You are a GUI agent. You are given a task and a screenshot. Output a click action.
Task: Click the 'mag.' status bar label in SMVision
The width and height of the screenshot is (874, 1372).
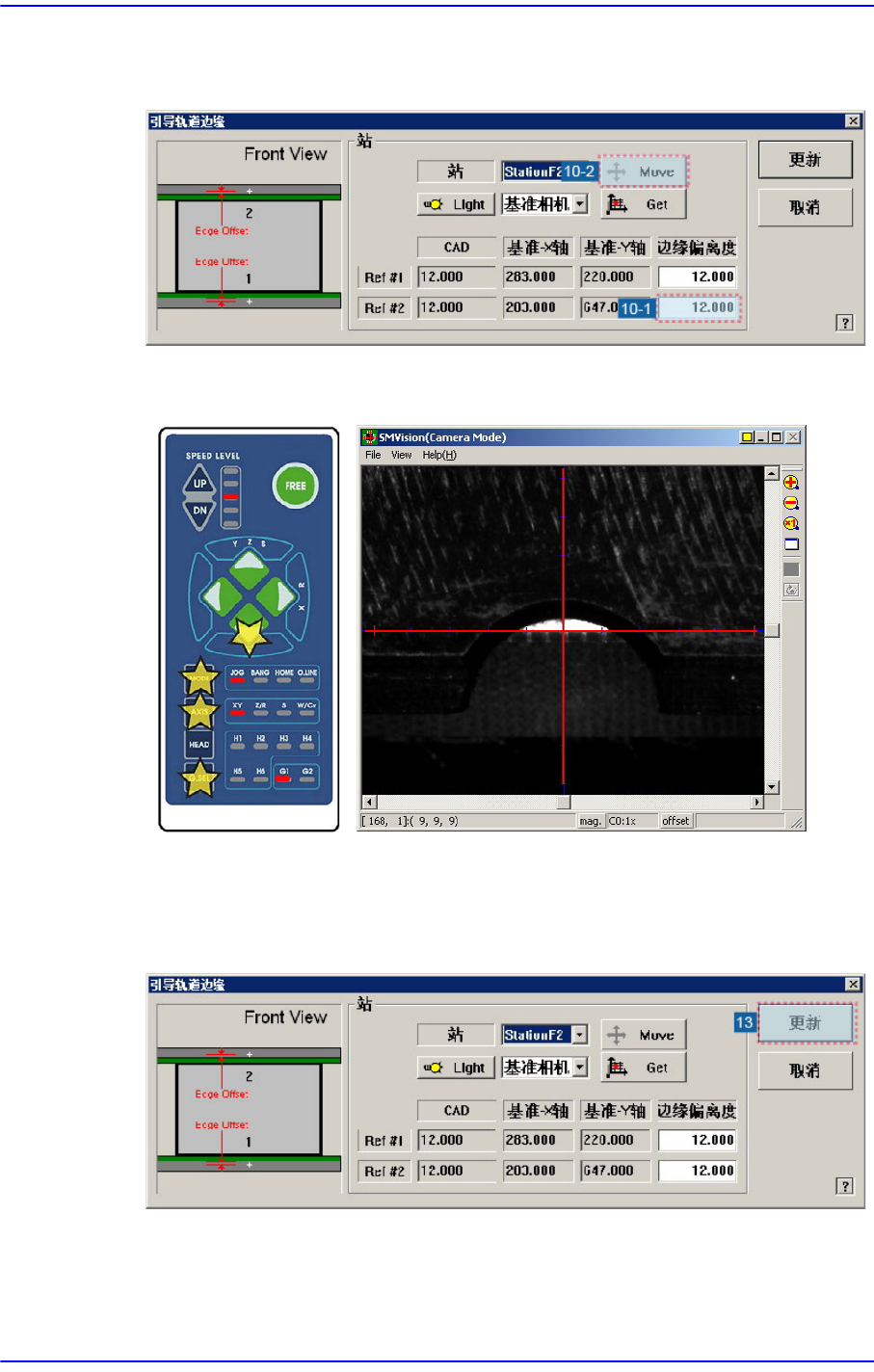tap(591, 821)
